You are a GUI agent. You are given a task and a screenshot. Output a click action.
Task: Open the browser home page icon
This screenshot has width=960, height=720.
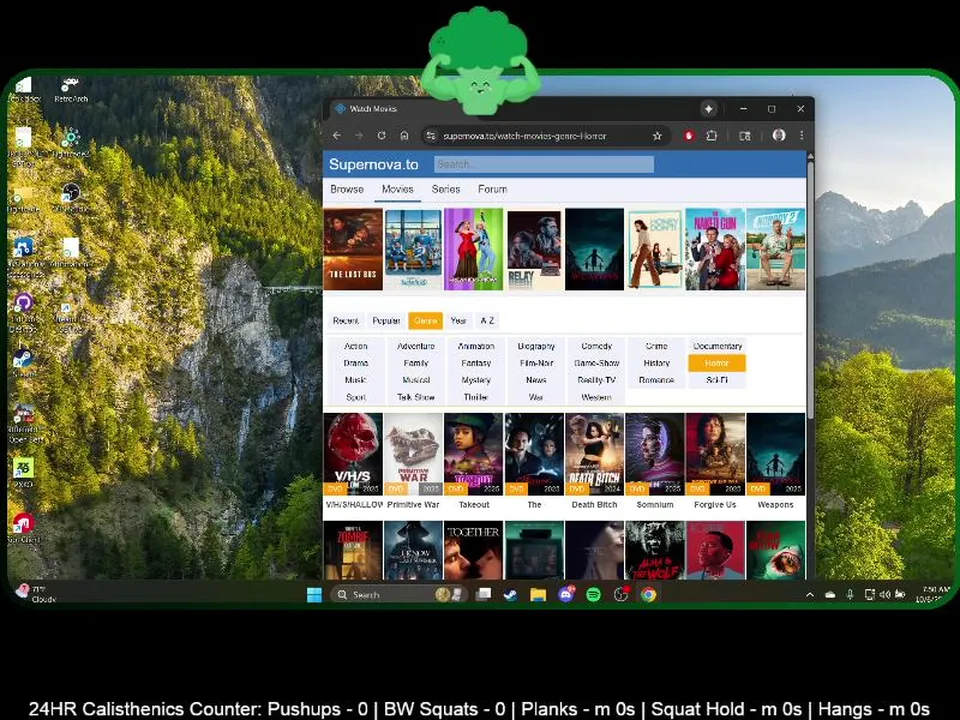pyautogui.click(x=404, y=136)
